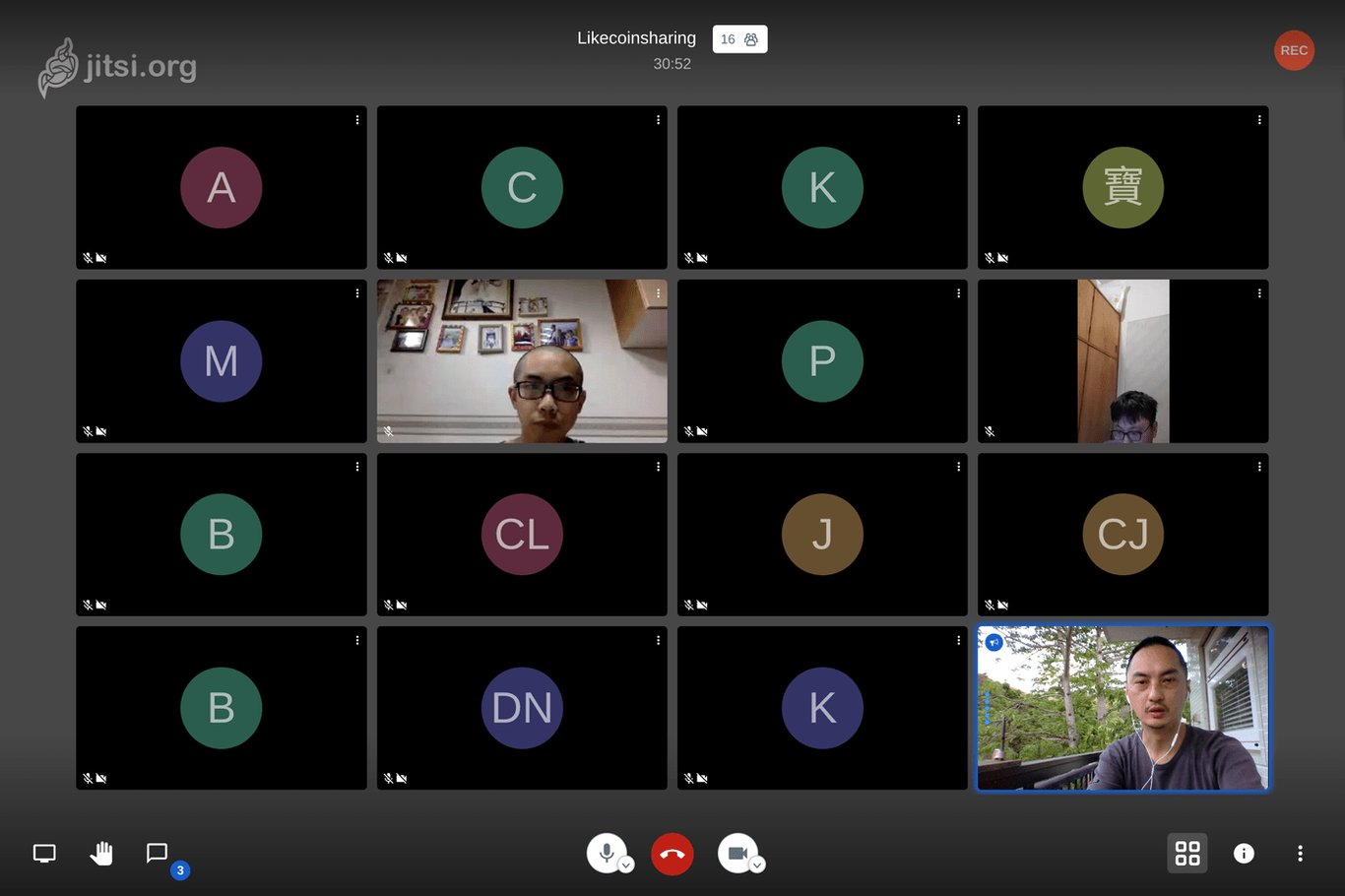Click the red REC recording badge
This screenshot has width=1345, height=896.
pos(1294,50)
